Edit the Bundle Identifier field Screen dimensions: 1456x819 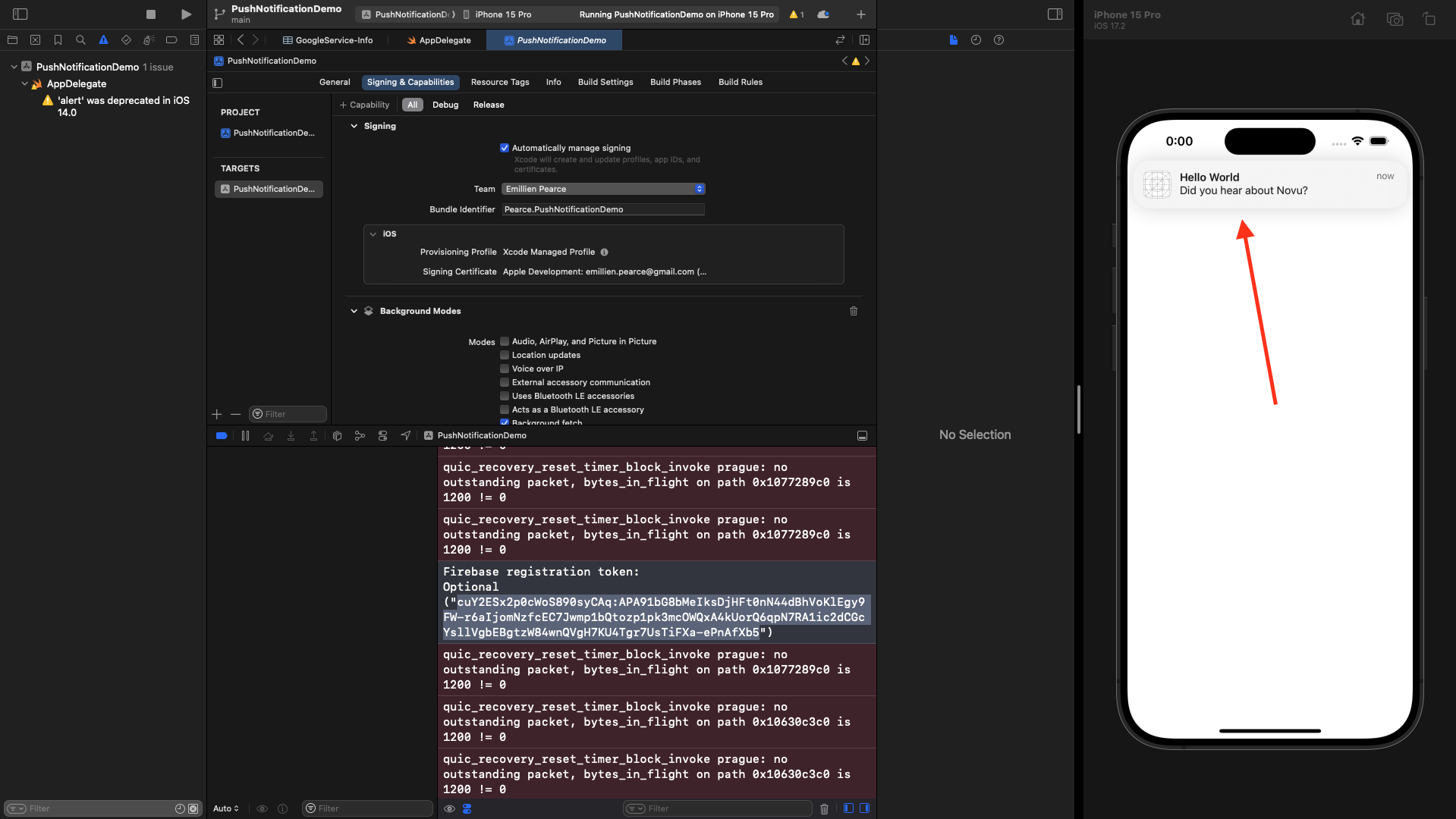coord(603,209)
